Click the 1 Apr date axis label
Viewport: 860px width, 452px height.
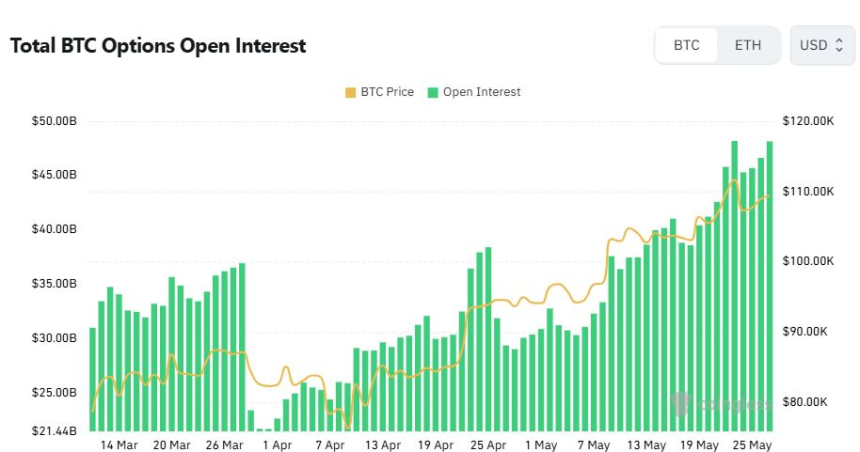pyautogui.click(x=277, y=445)
